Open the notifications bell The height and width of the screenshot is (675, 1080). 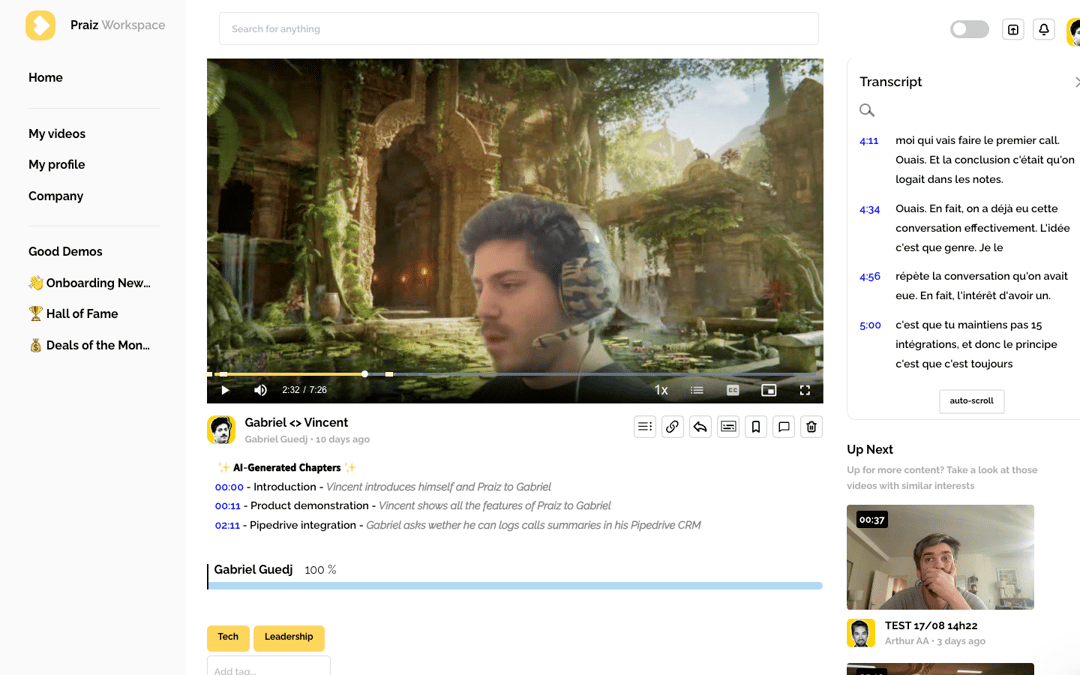1044,30
